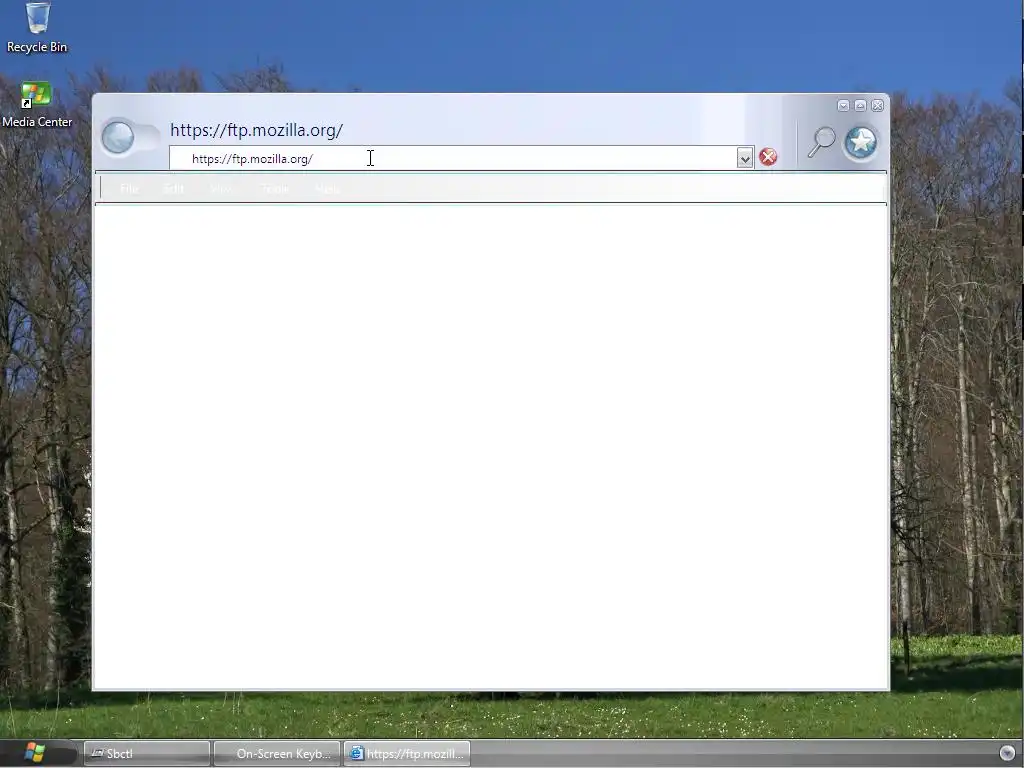Open the faded View menu
The image size is (1024, 768).
pyautogui.click(x=222, y=189)
